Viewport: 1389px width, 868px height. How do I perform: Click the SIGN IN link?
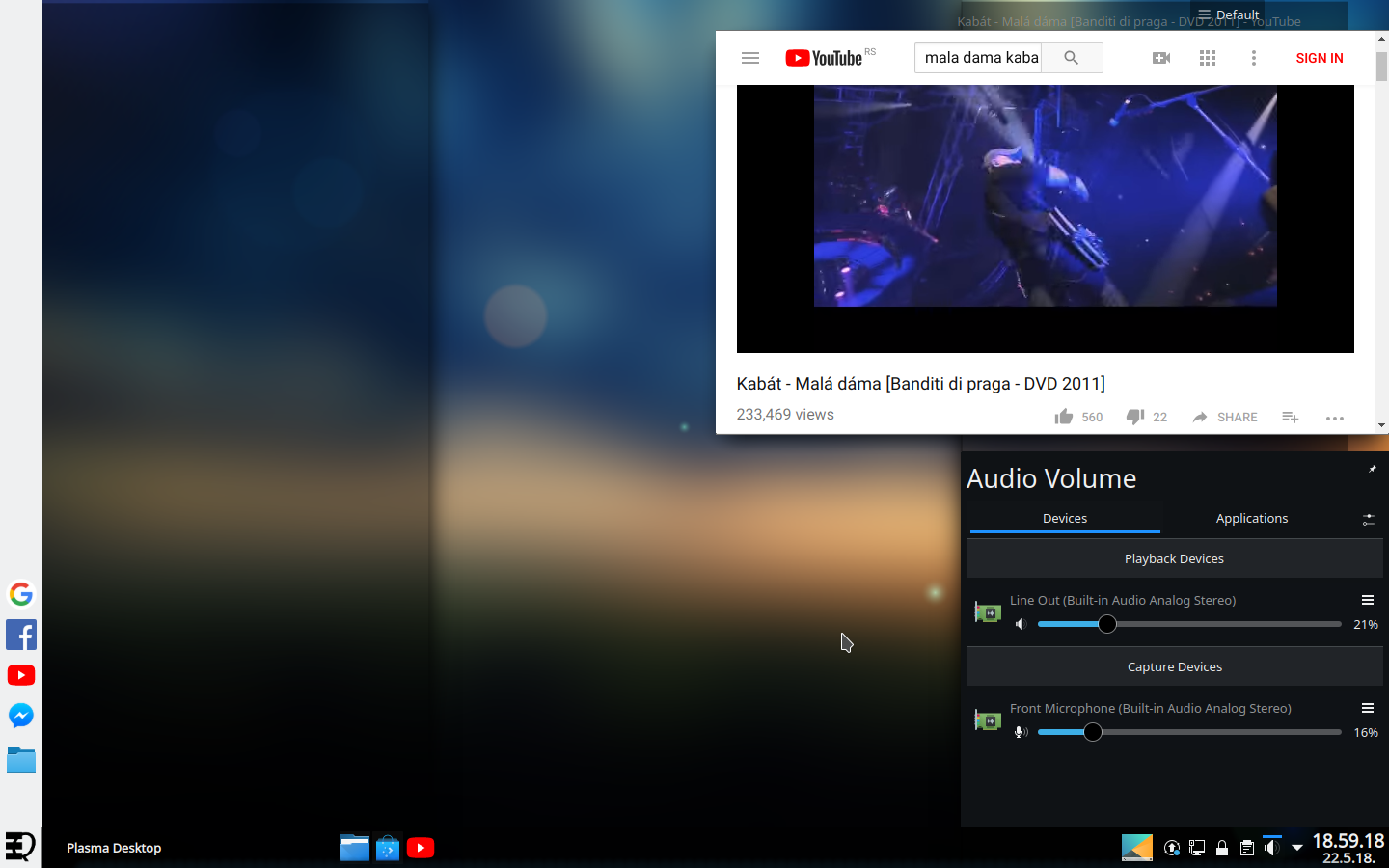1320,58
